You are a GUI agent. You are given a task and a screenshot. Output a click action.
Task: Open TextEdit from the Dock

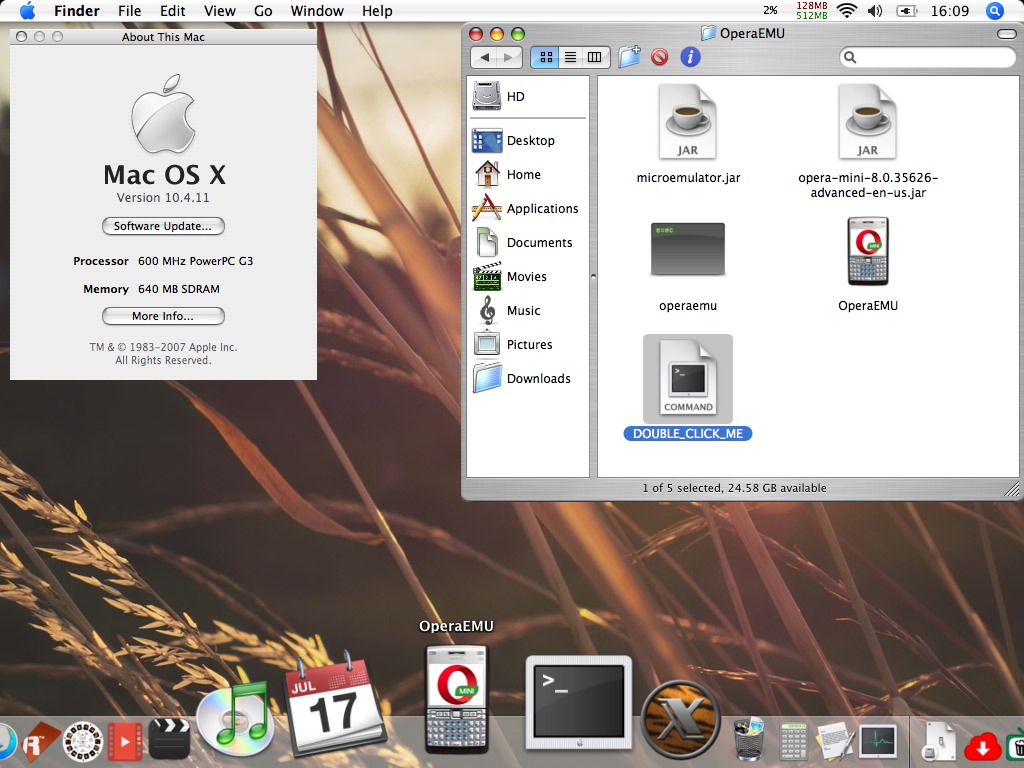click(833, 741)
